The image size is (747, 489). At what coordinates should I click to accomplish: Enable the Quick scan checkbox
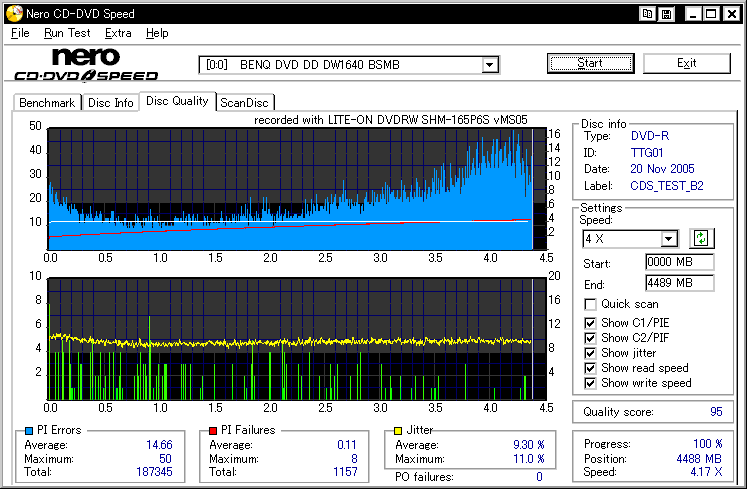[591, 304]
